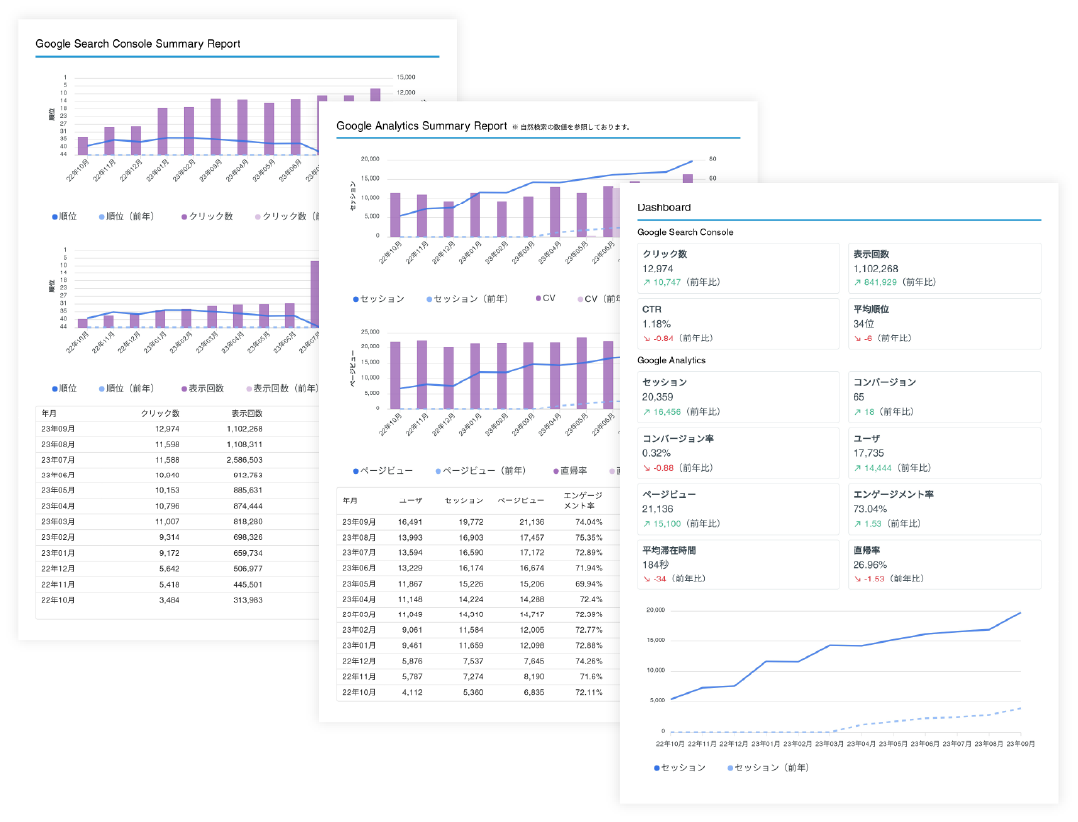The width and height of the screenshot is (1078, 822).
Task: Toggle the 表示回数 legend entry in Search Console report
Action: [202, 388]
